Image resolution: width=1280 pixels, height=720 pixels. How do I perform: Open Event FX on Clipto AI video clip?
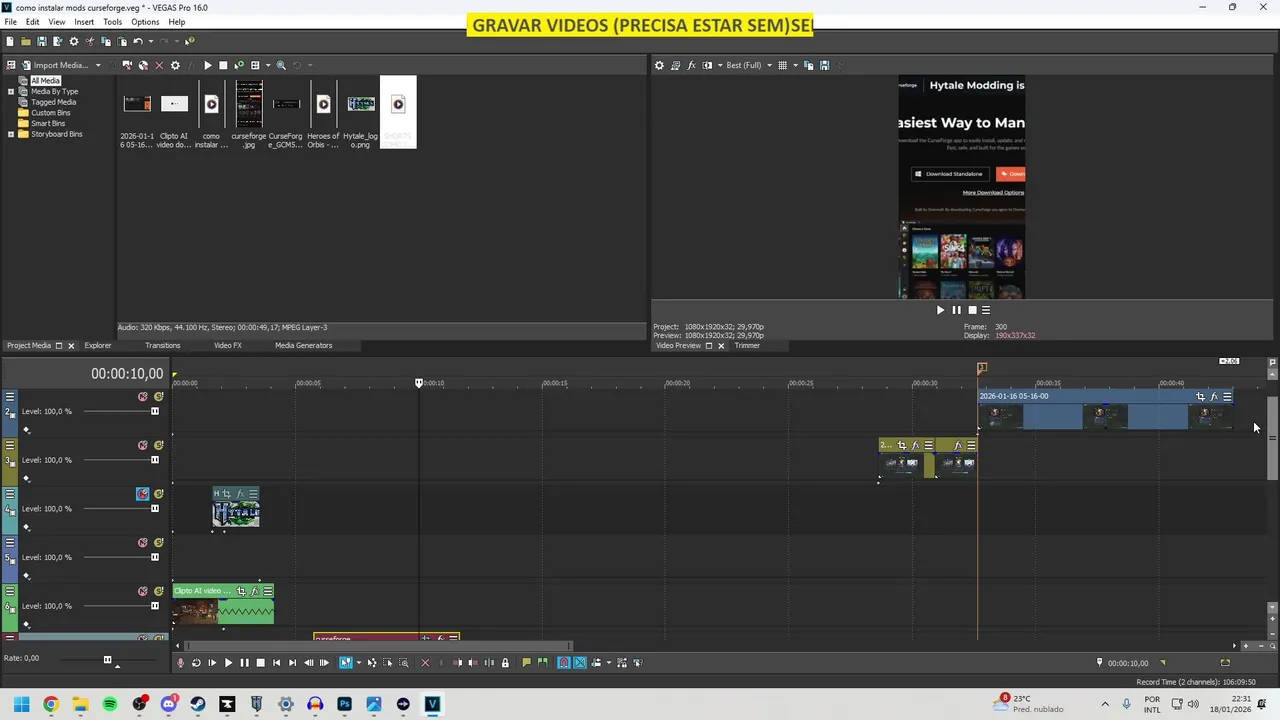(254, 591)
